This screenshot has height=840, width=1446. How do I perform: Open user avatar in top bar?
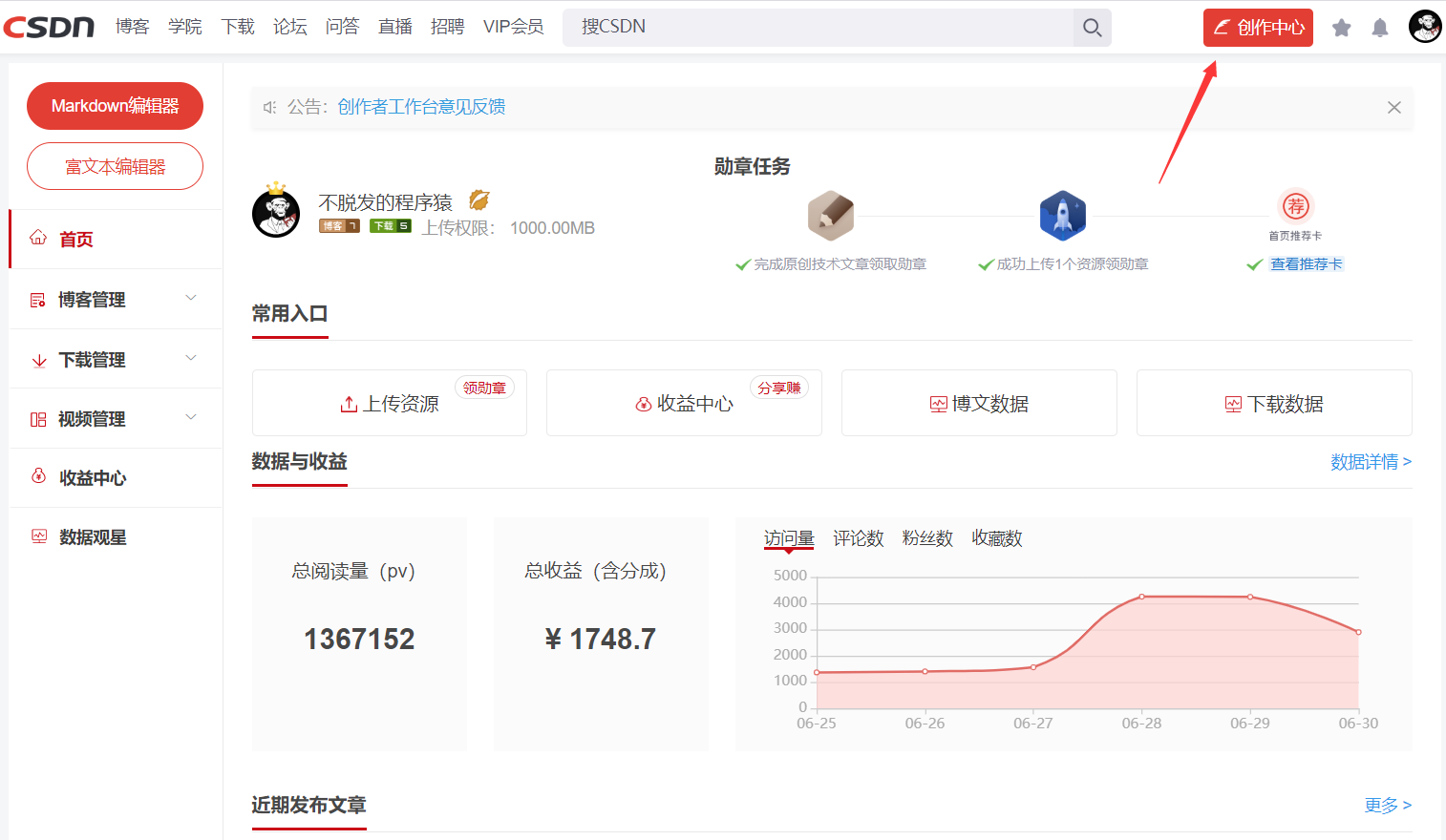(1425, 27)
